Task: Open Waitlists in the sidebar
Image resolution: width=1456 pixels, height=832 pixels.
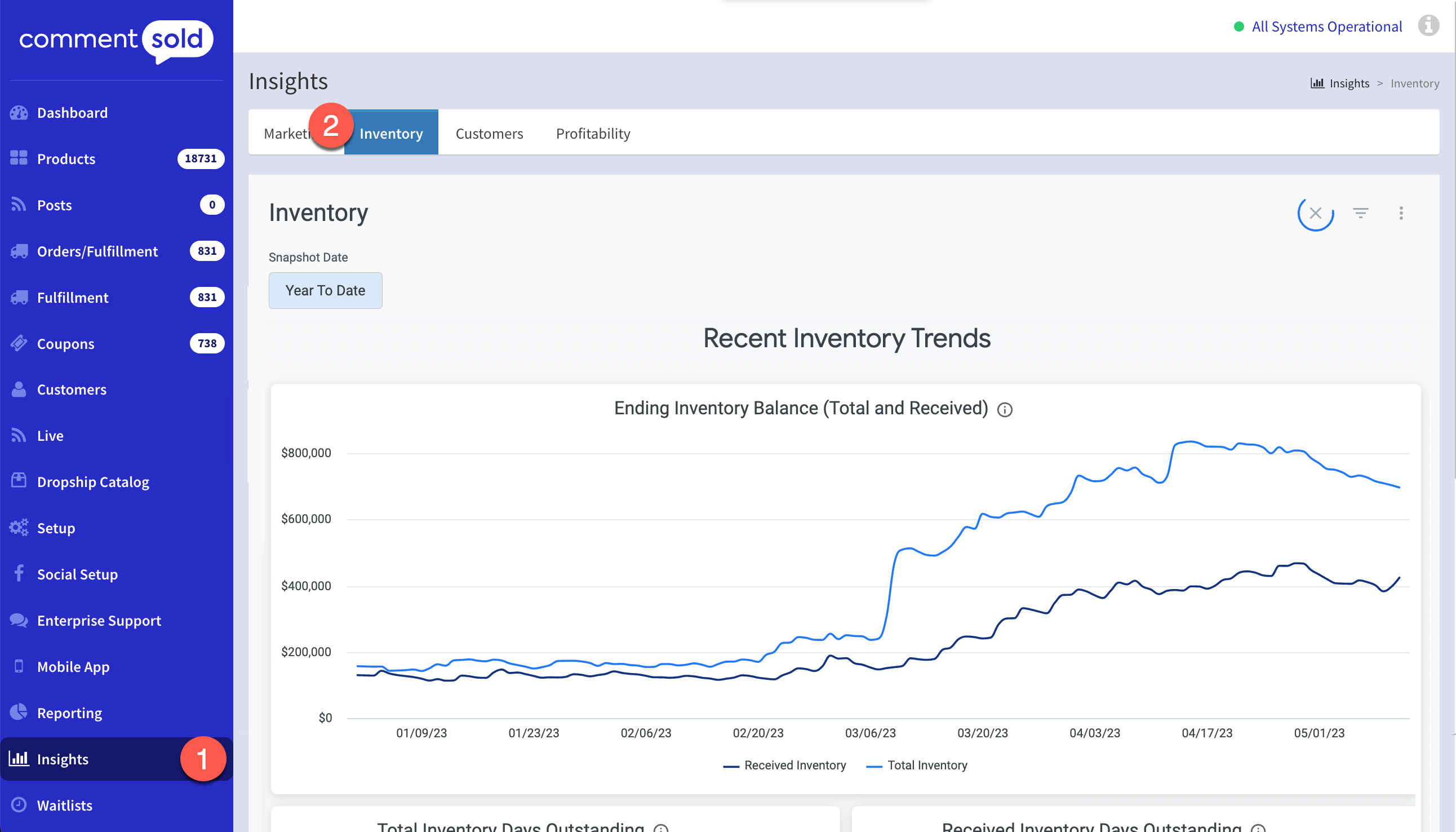Action: tap(65, 805)
